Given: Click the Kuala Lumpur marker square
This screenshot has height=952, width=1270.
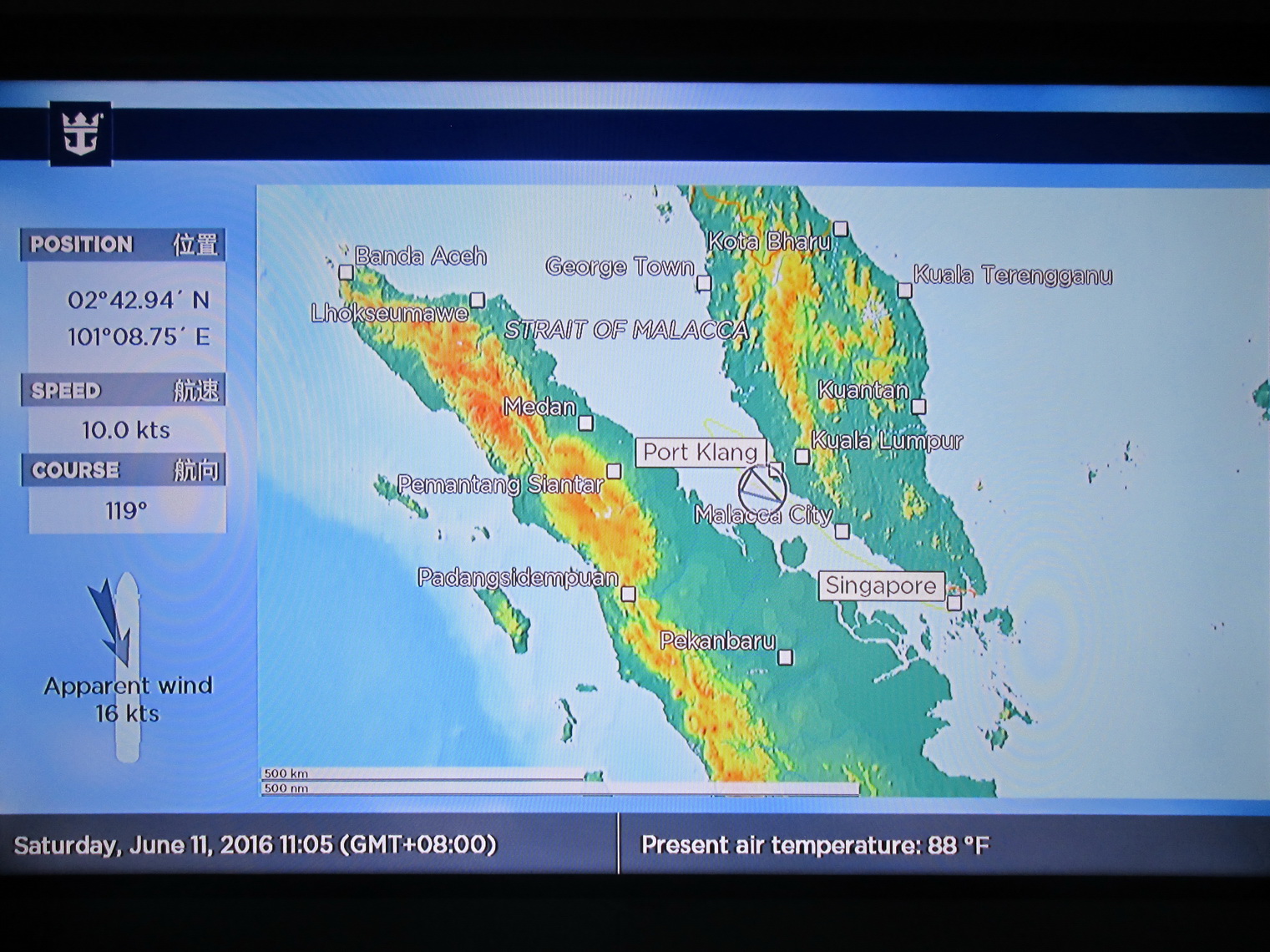Looking at the screenshot, I should tap(802, 456).
